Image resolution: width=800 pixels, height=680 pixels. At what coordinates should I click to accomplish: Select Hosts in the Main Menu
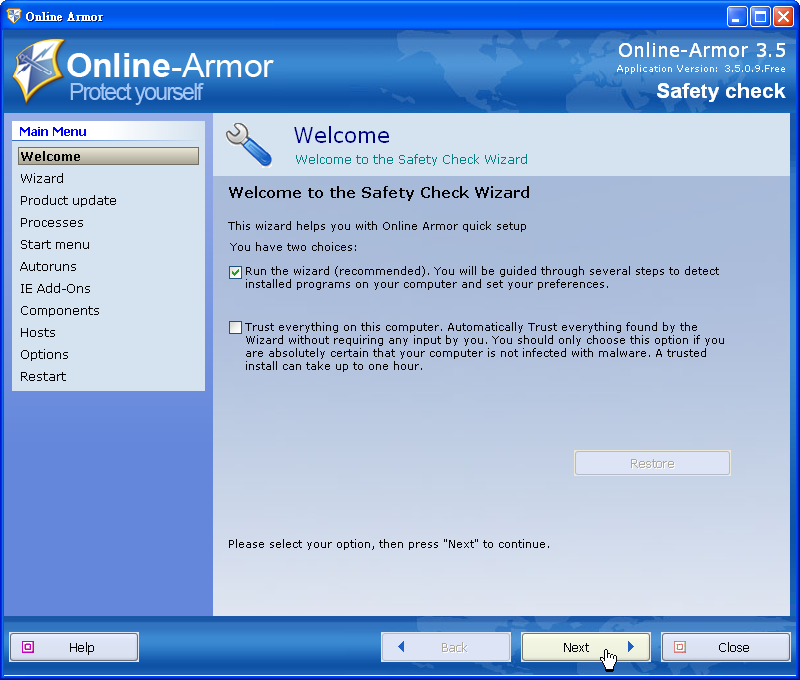click(x=37, y=332)
